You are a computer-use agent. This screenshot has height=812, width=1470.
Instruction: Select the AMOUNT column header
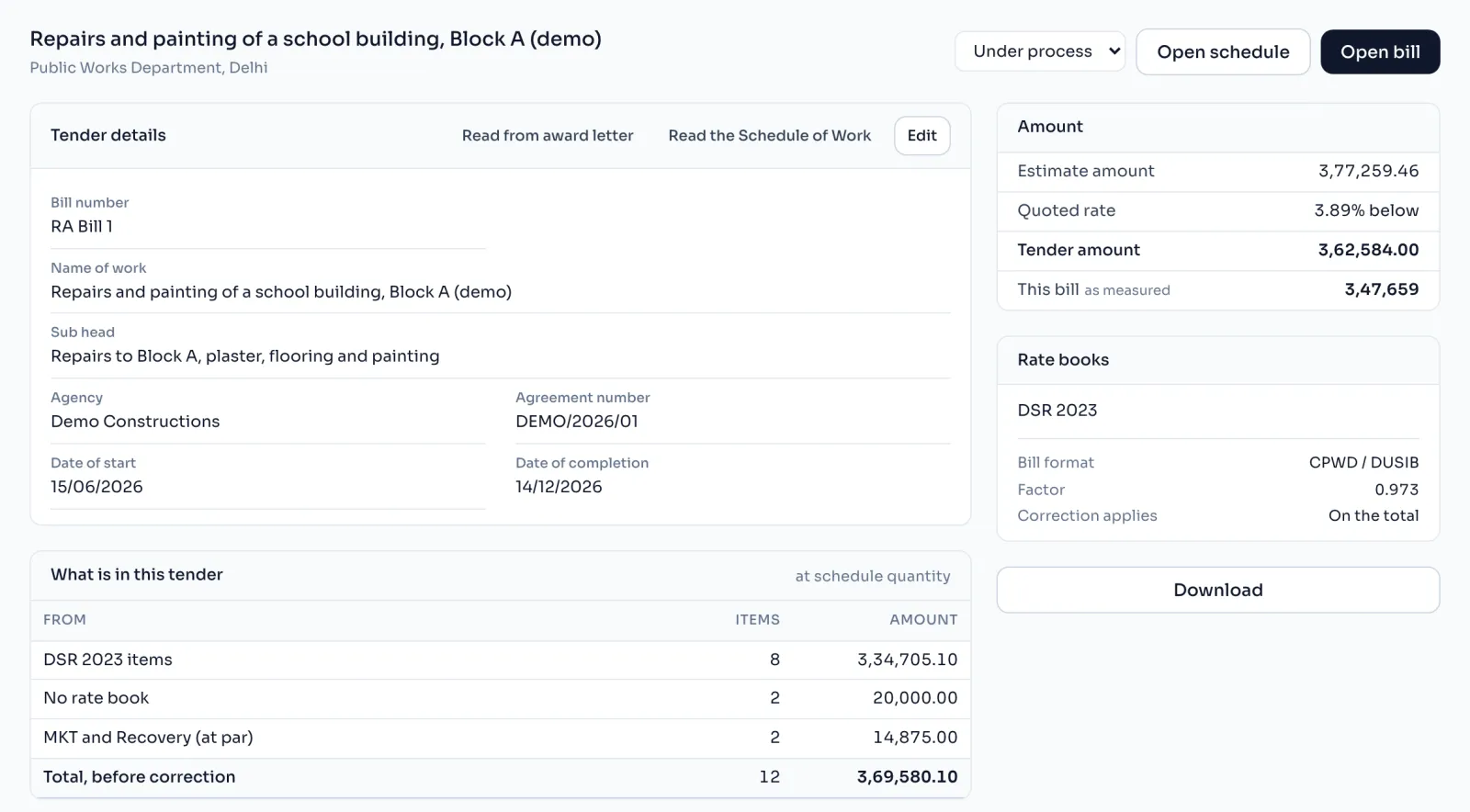tap(923, 620)
